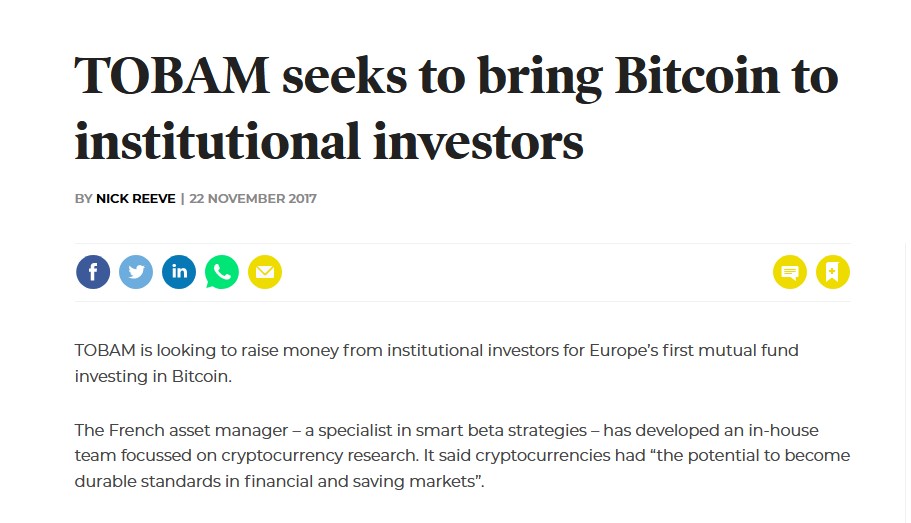
Task: Click "The French asset manager" sentence start
Action: [x=181, y=431]
